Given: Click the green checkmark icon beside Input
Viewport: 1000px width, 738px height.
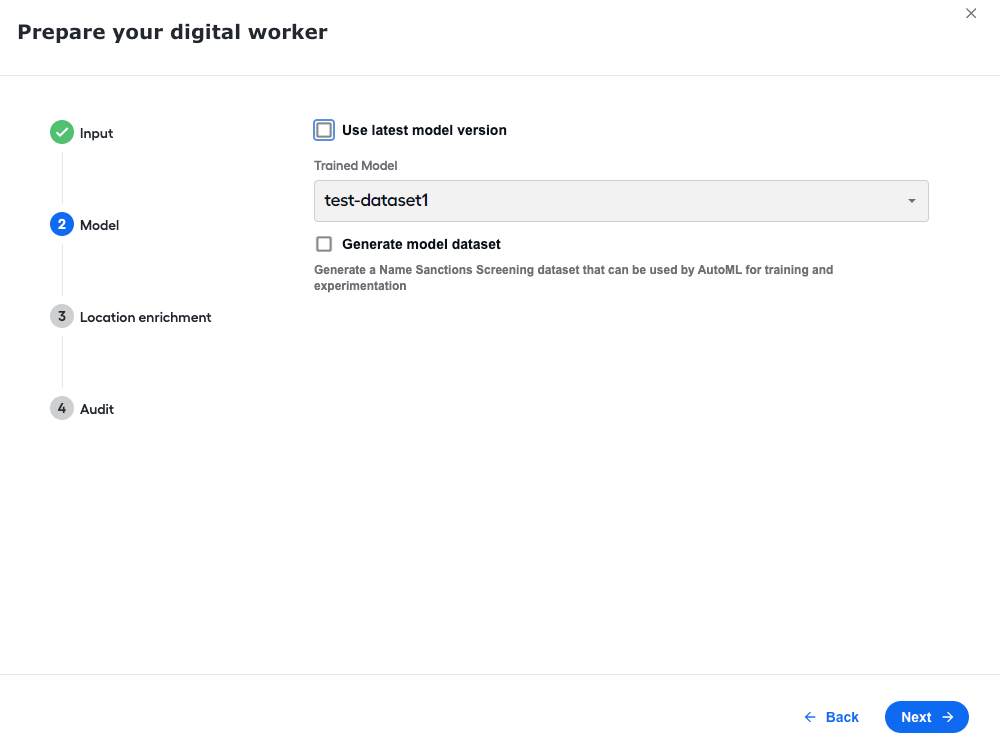Looking at the screenshot, I should point(62,132).
